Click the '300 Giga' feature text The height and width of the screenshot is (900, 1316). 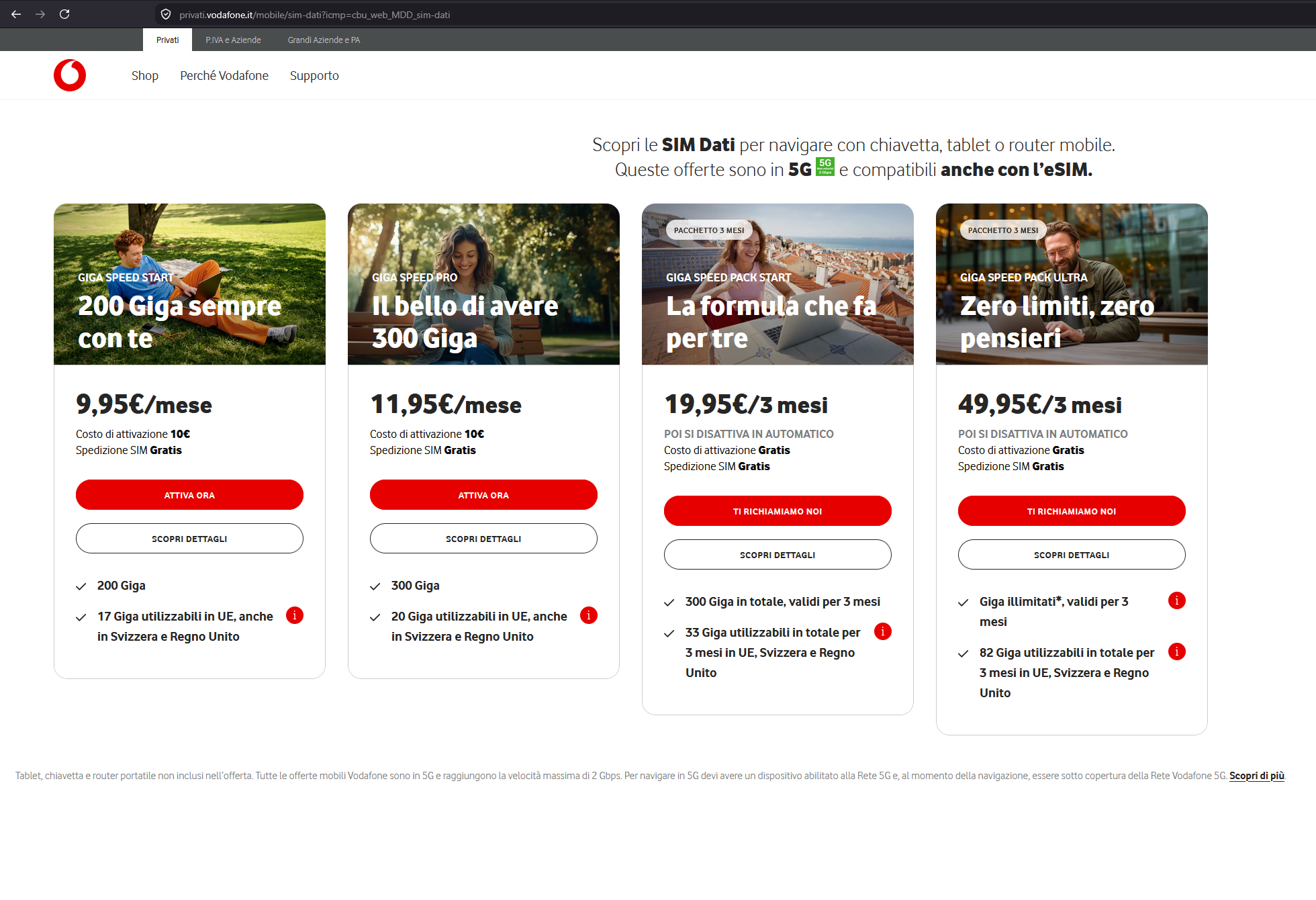pos(416,586)
